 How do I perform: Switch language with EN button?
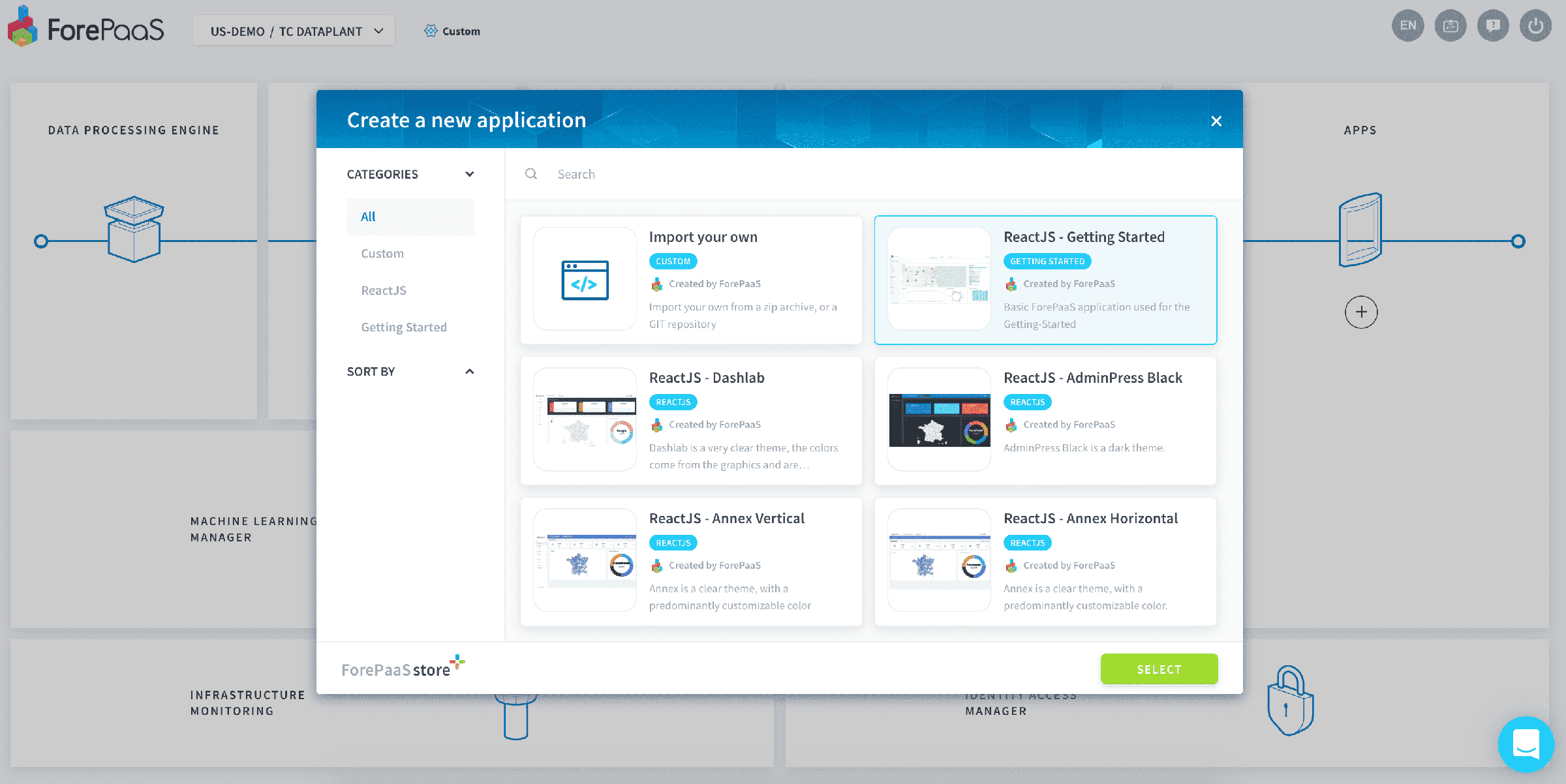point(1407,26)
